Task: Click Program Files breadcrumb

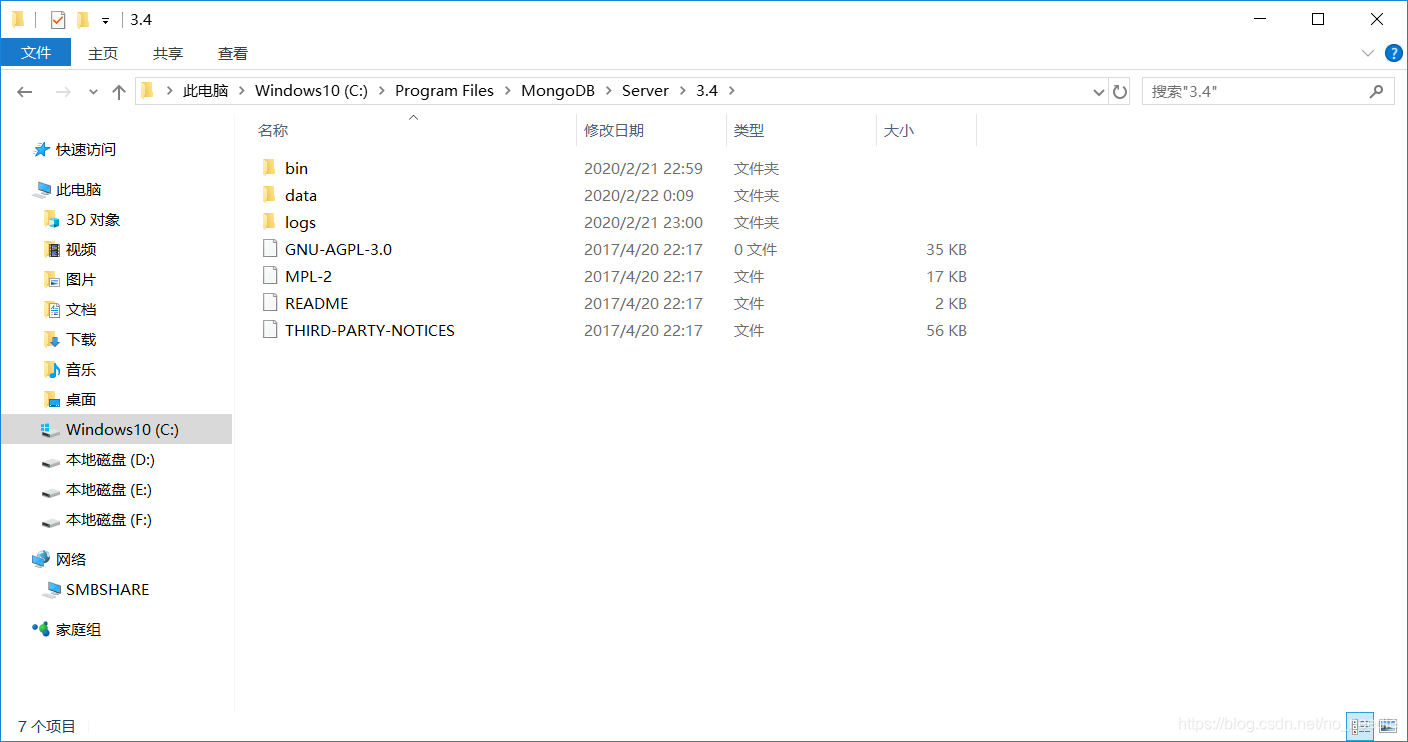Action: [x=444, y=91]
